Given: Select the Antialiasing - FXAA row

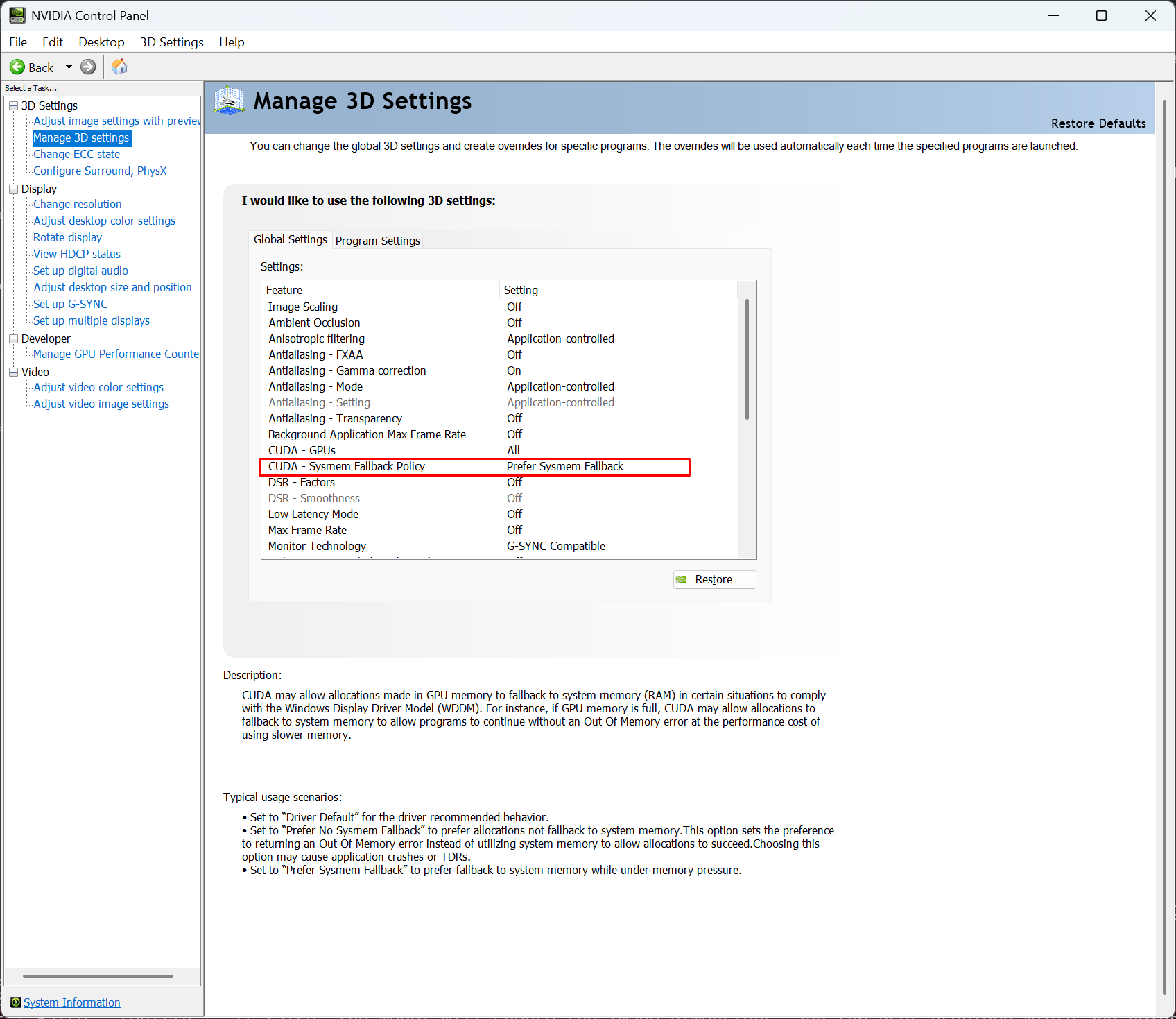Looking at the screenshot, I should pyautogui.click(x=499, y=354).
